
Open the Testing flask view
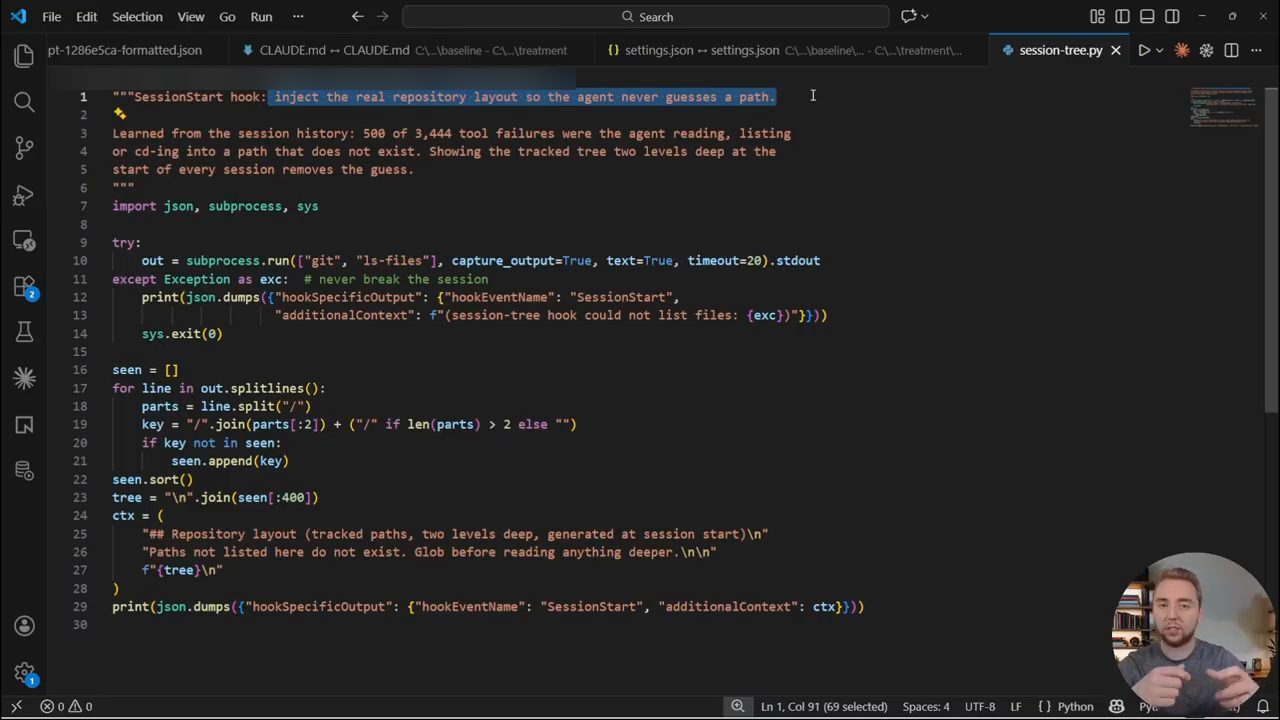[x=24, y=332]
